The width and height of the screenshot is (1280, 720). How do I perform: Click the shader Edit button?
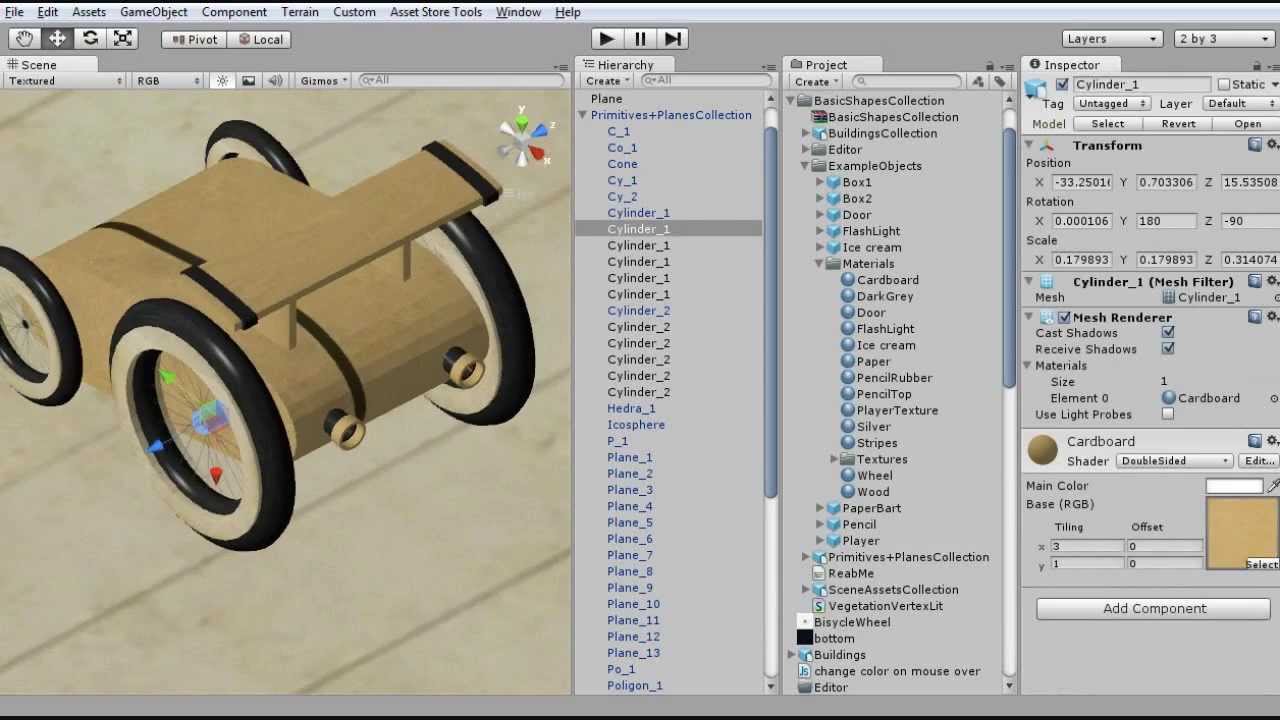[x=1259, y=461]
